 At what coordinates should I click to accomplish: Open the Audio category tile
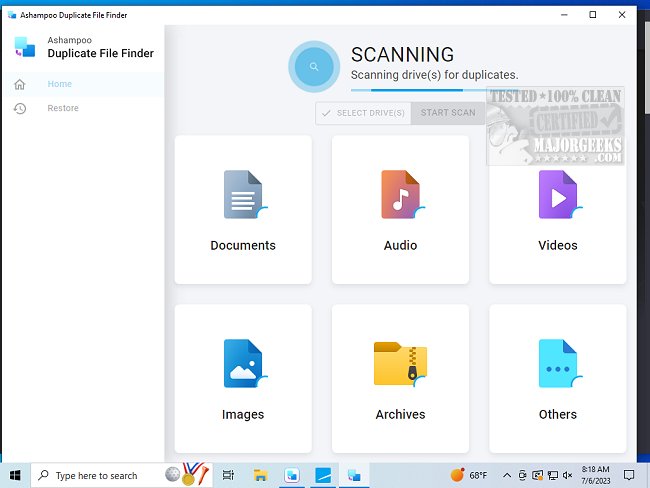pos(400,210)
